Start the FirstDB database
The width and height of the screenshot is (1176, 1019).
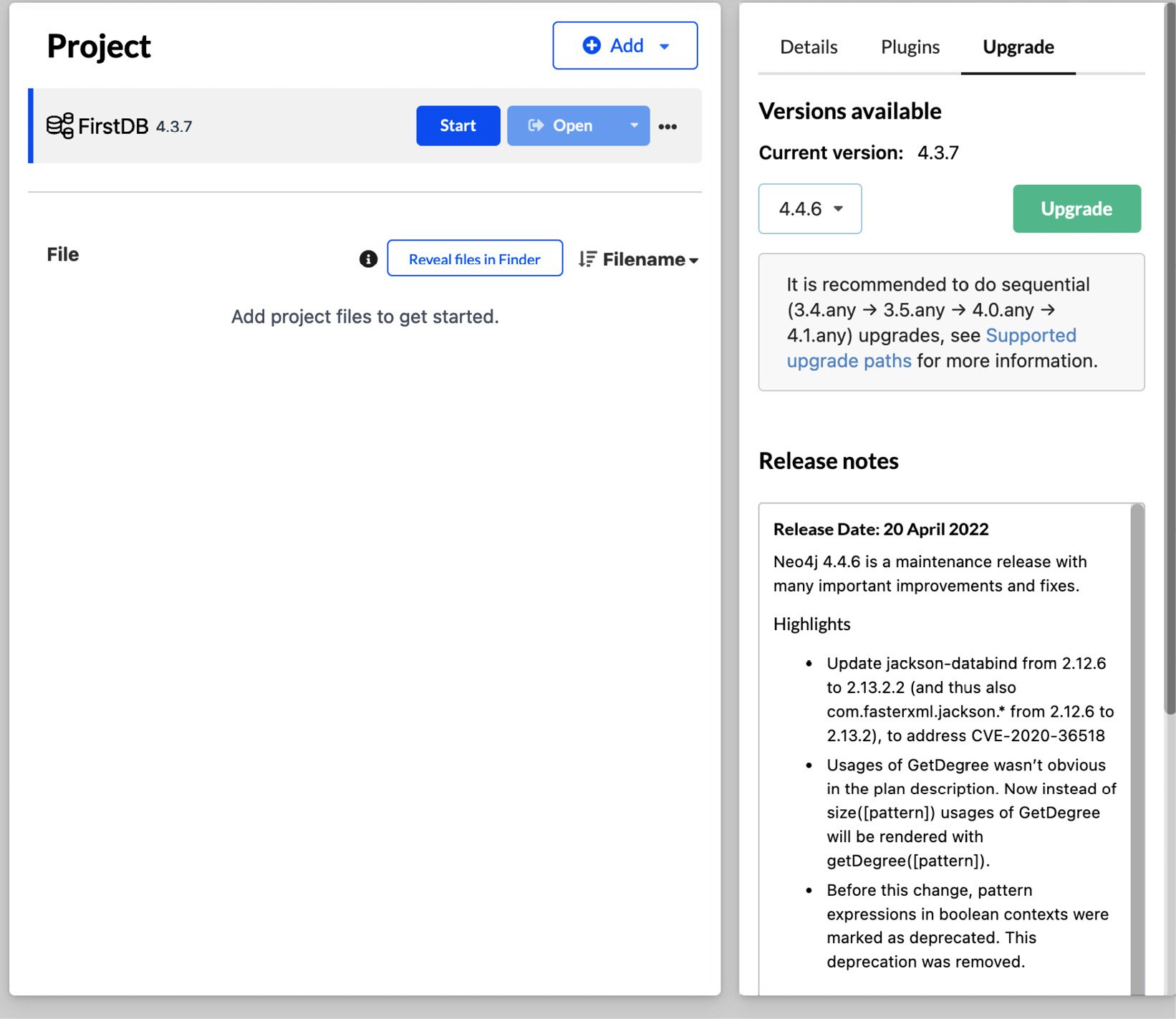[x=458, y=126]
